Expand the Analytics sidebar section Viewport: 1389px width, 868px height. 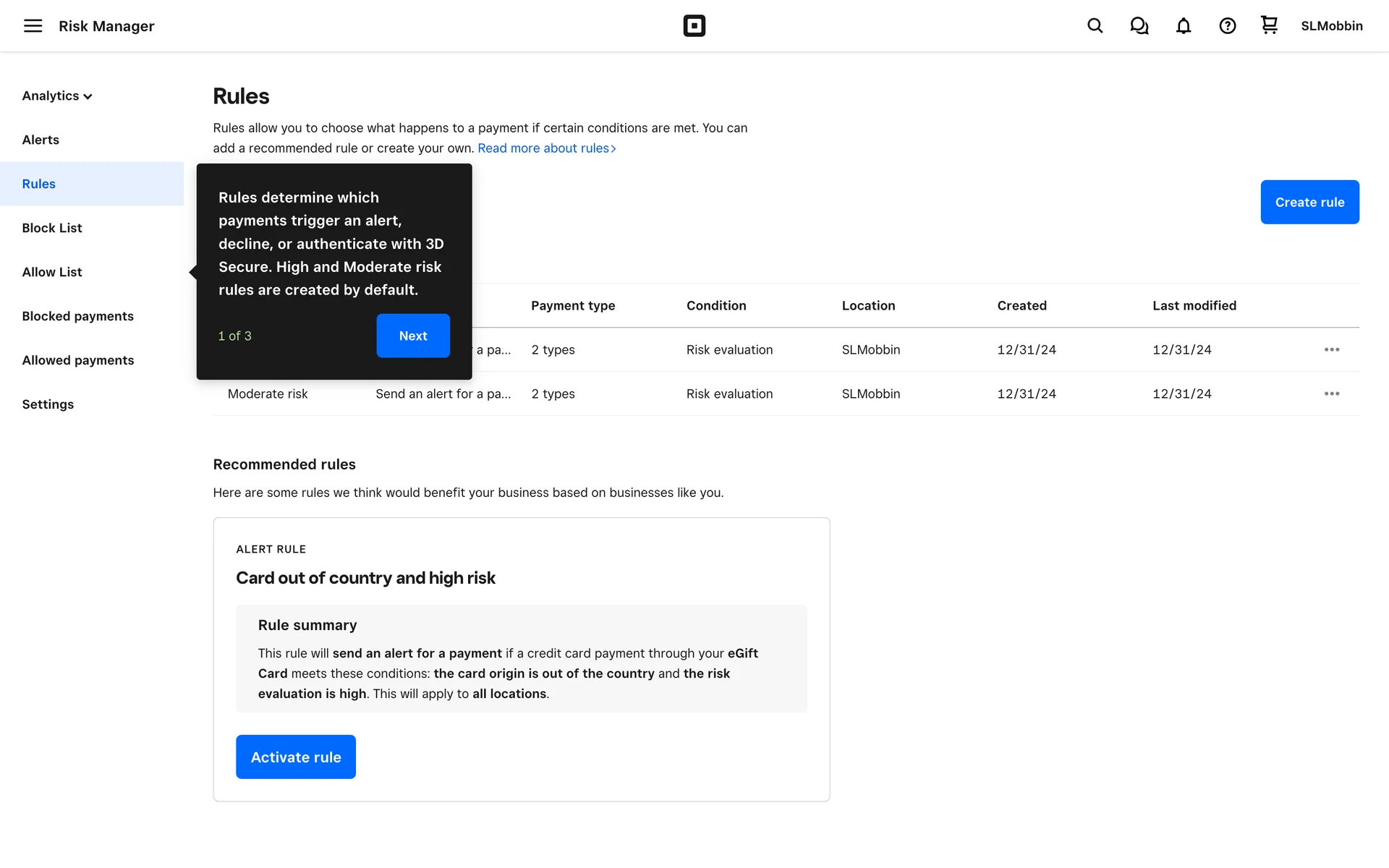coord(57,96)
